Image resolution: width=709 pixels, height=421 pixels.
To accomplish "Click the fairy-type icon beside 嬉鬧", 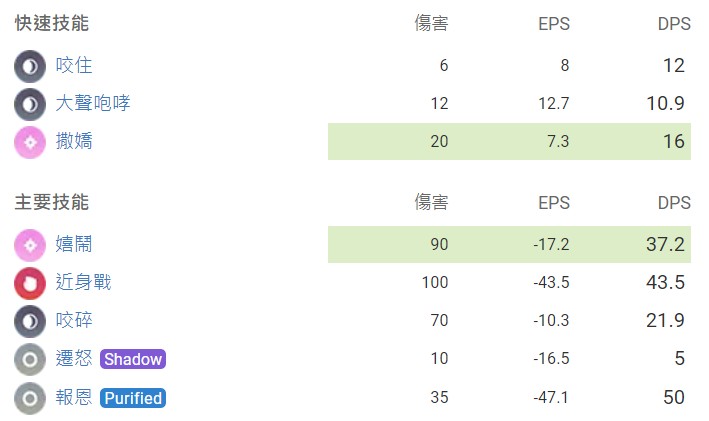I will coord(30,244).
